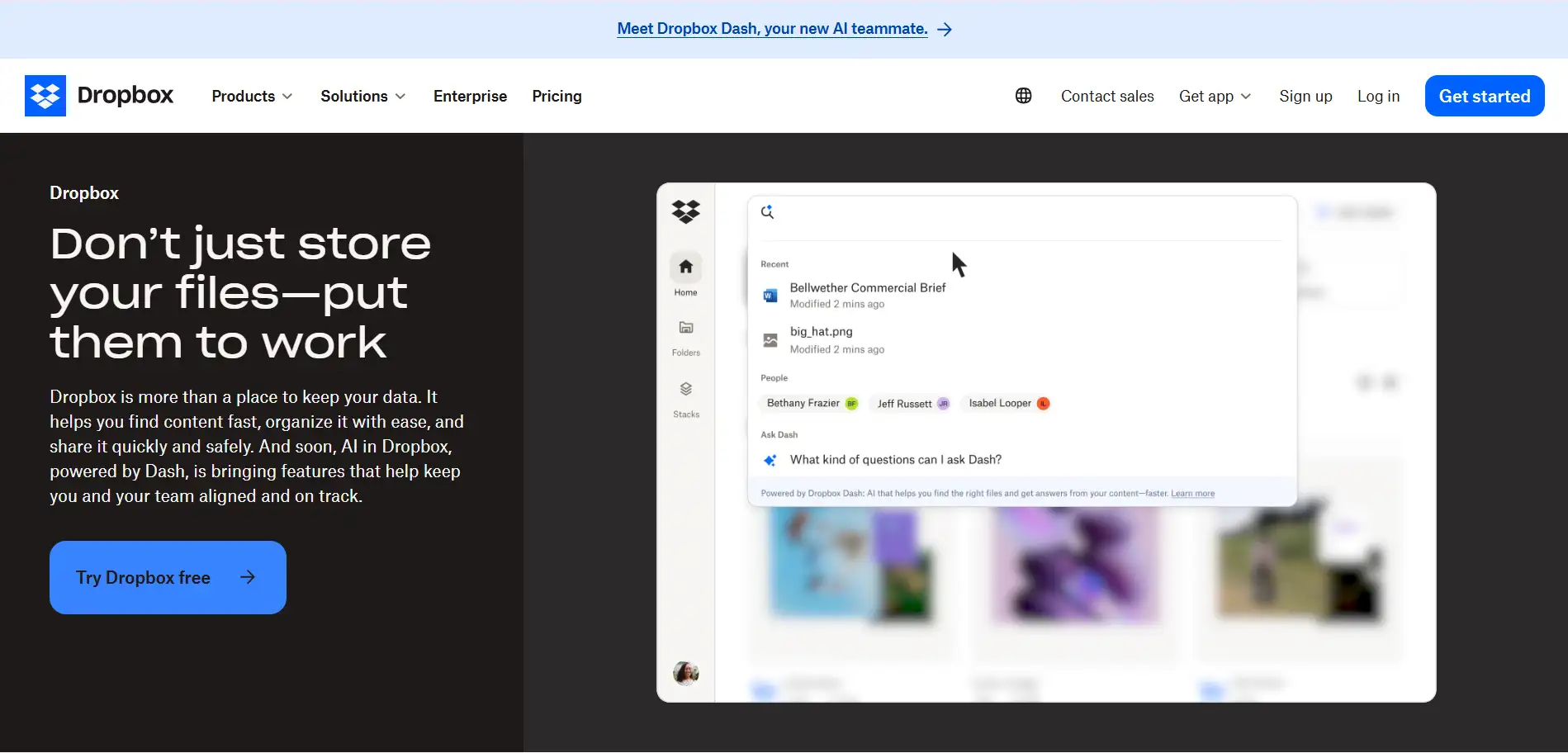Open the globe language selector icon
Image resolution: width=1568 pixels, height=753 pixels.
coord(1023,95)
